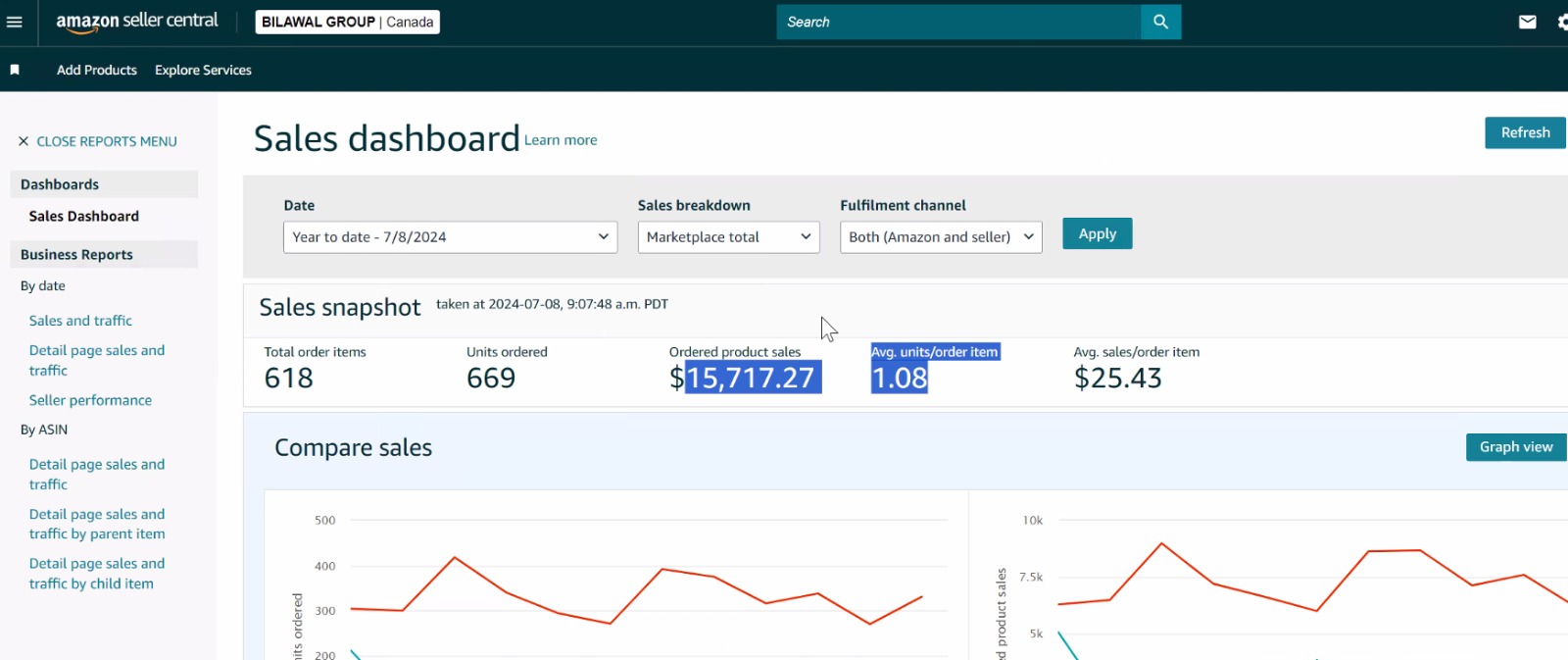Open Explore Services menu item

tap(203, 70)
